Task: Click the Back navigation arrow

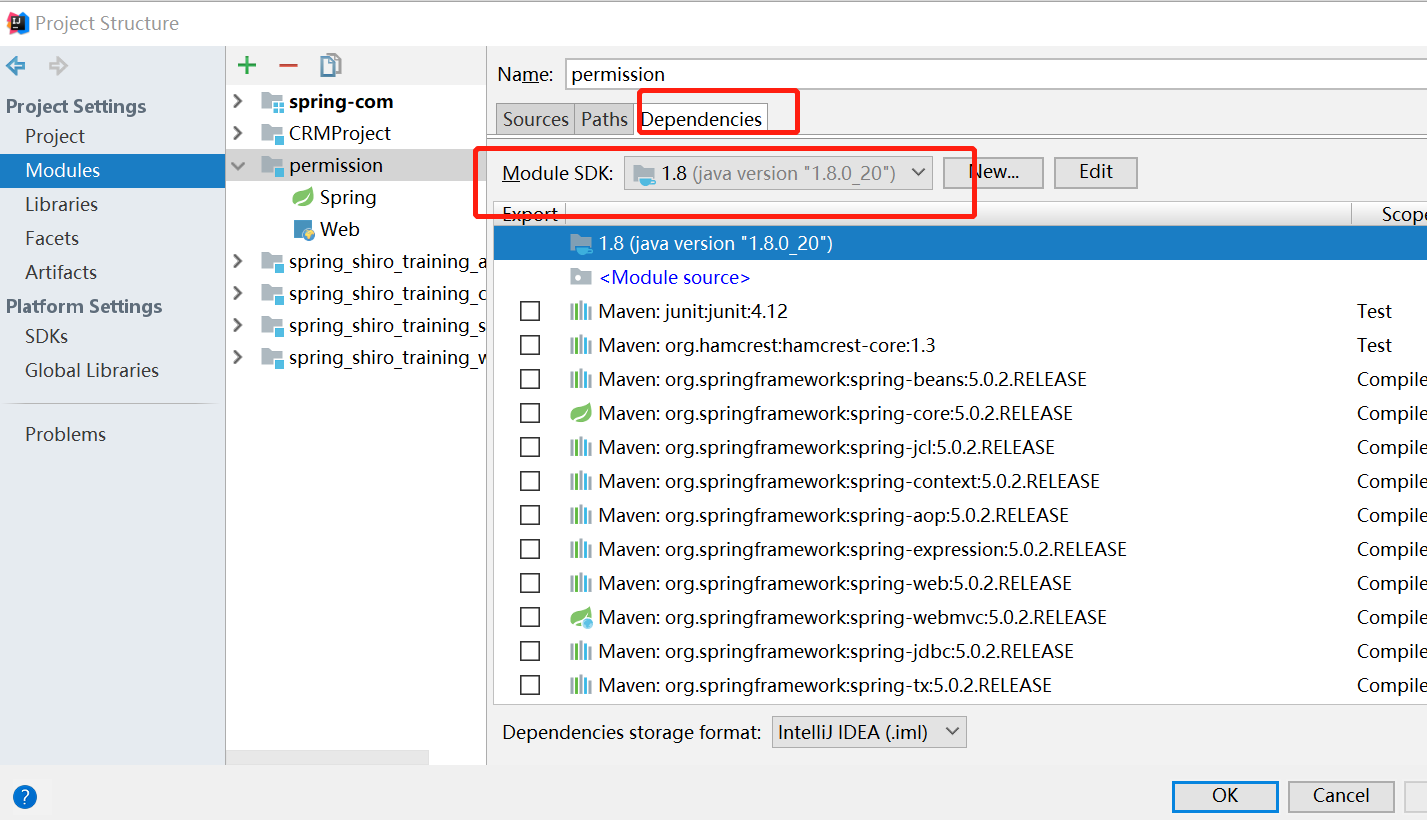Action: click(x=16, y=66)
